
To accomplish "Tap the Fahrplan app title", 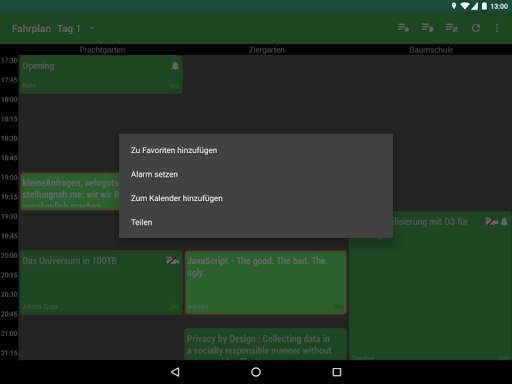I will pos(31,29).
